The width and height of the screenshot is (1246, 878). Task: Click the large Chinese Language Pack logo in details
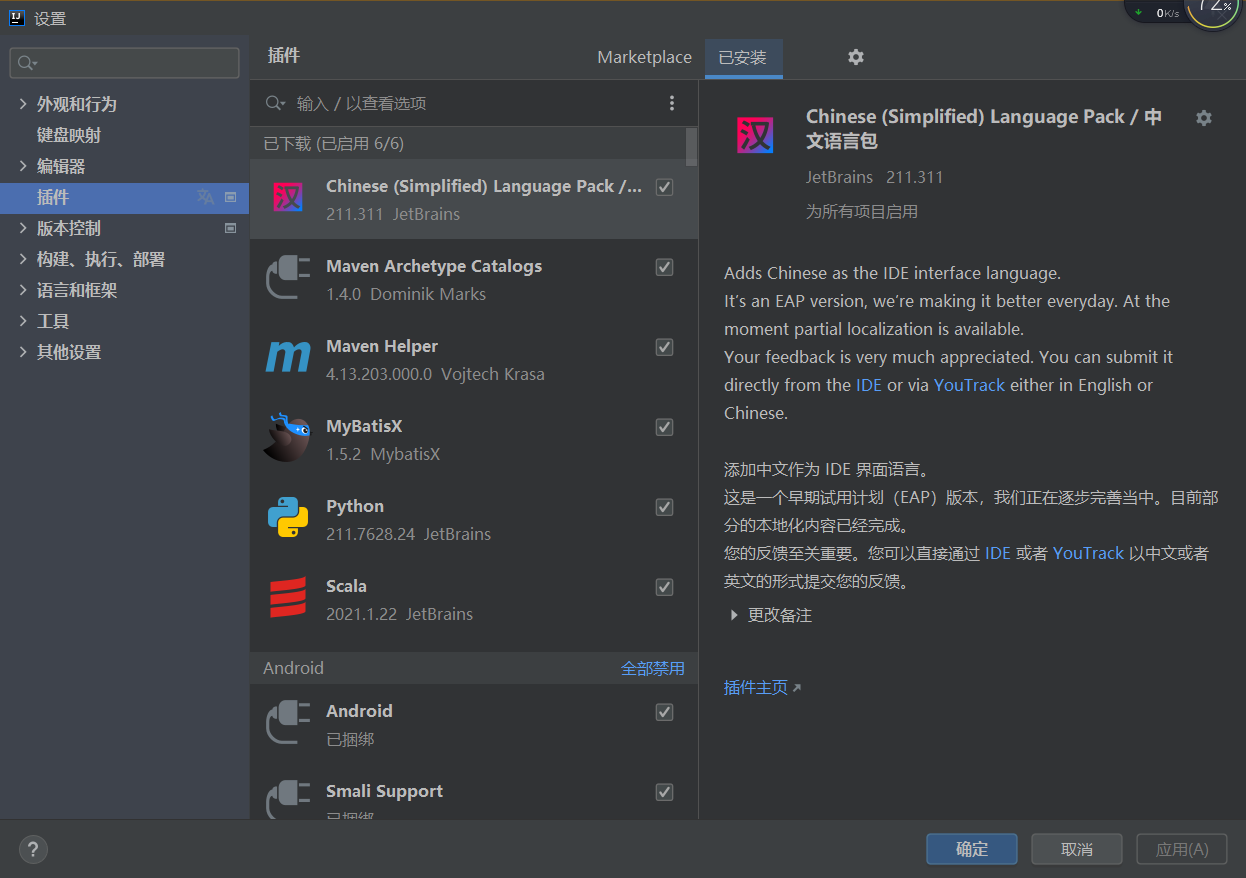point(755,135)
